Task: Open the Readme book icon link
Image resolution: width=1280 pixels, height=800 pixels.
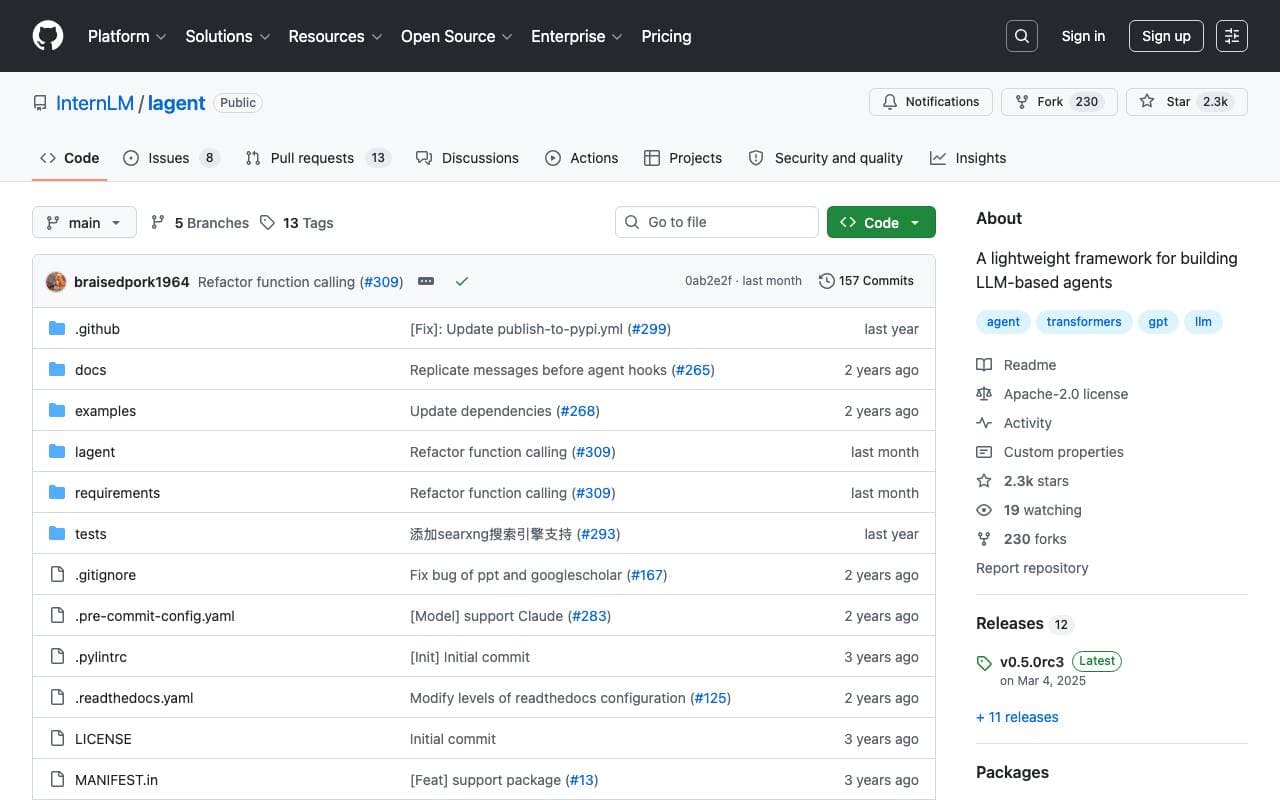Action: (x=1016, y=365)
